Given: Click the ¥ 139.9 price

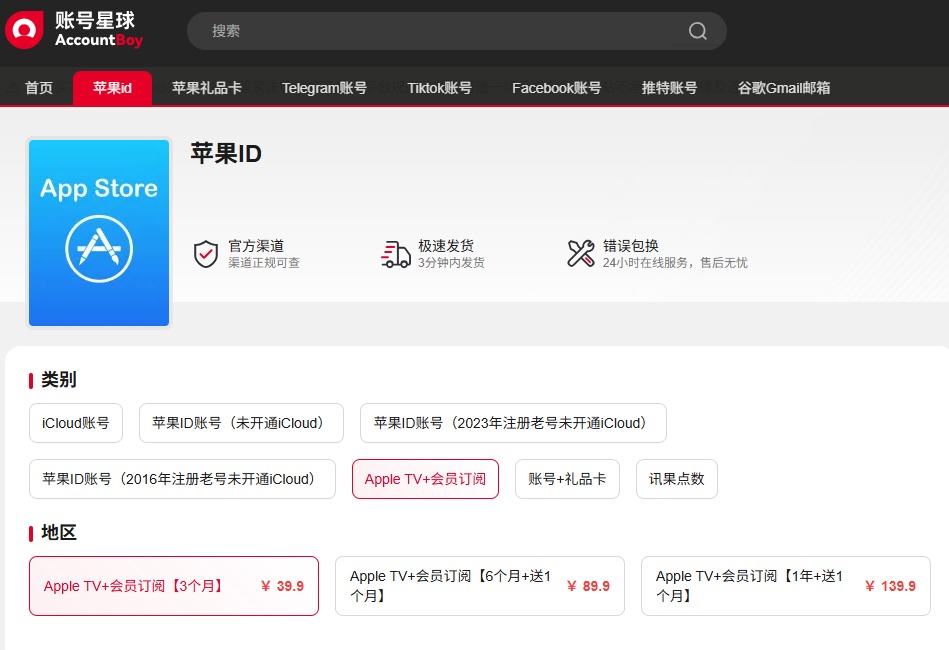Looking at the screenshot, I should 890,586.
